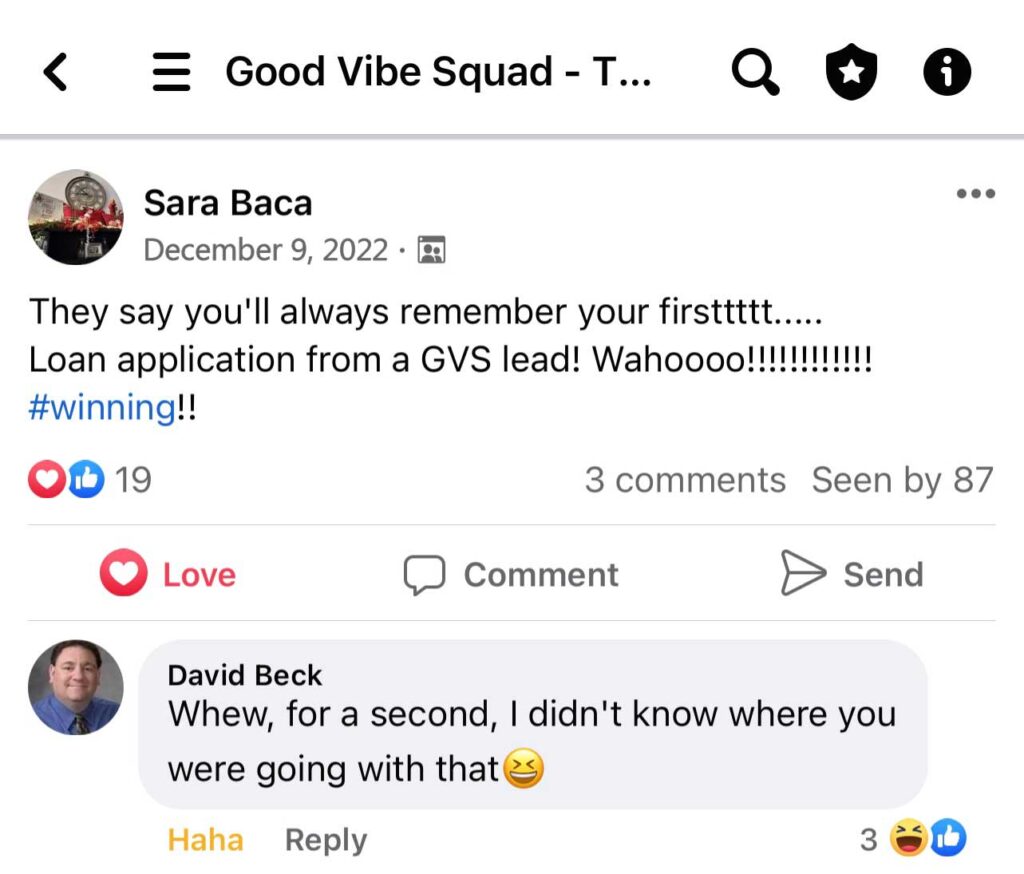
Task: Open the shield star badge icon
Action: [851, 73]
